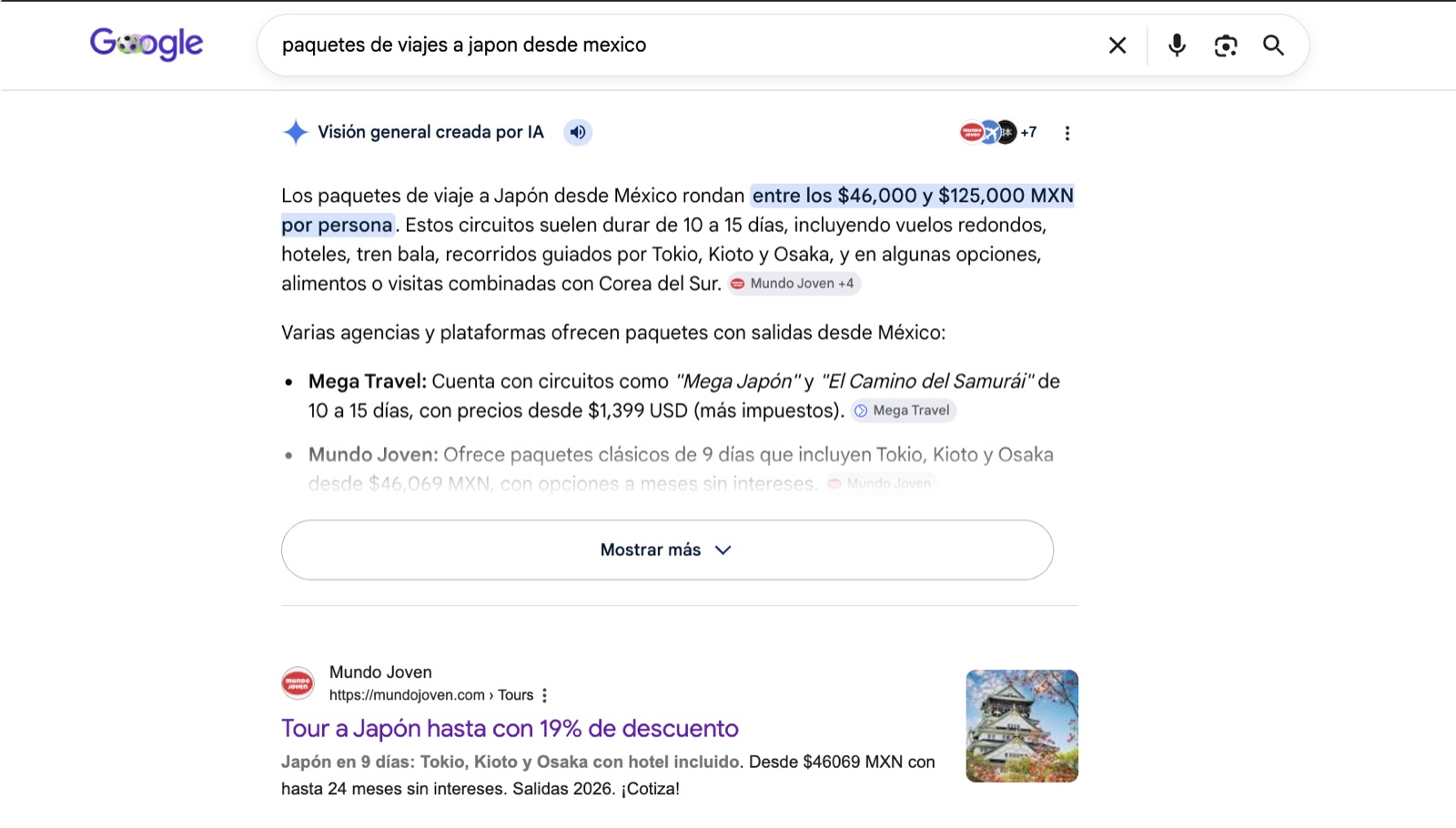This screenshot has width=1456, height=828.
Task: Click the Japanese castle thumbnail image
Action: [1022, 726]
